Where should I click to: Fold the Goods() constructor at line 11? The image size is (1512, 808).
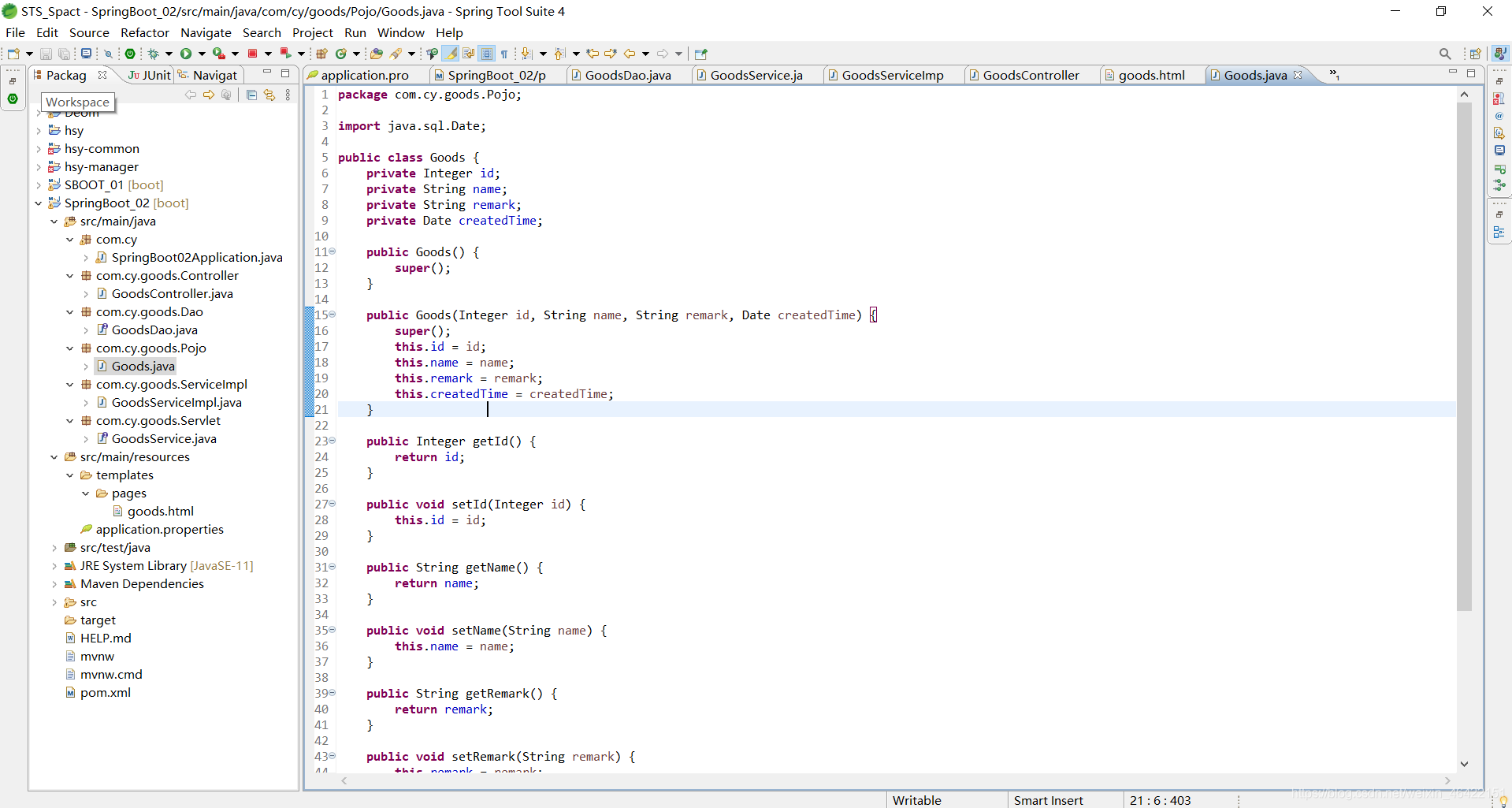332,251
